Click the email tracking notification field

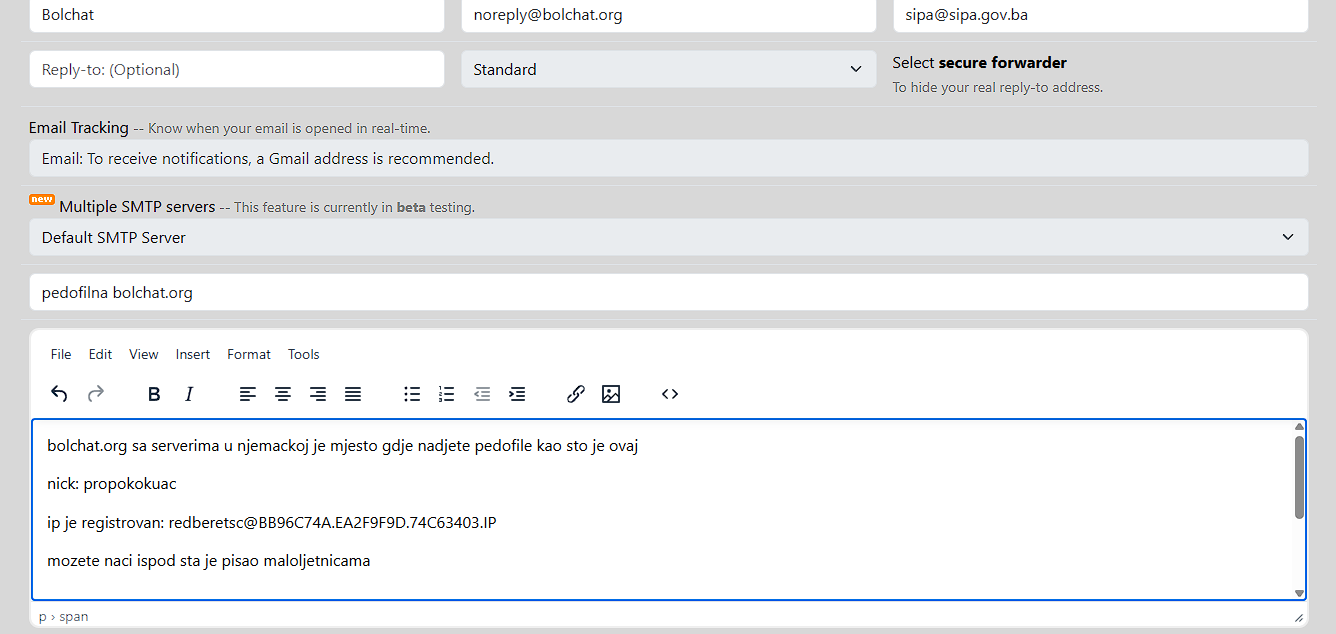point(669,158)
